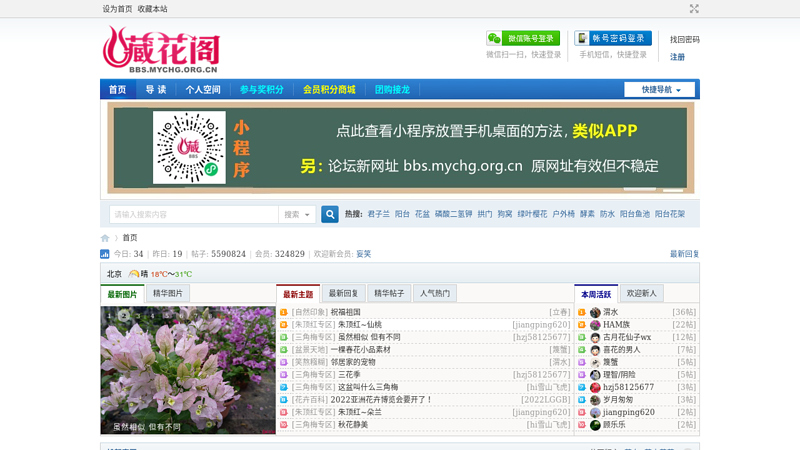Switch to the 本周活跃 tab
The height and width of the screenshot is (450, 800).
(596, 294)
